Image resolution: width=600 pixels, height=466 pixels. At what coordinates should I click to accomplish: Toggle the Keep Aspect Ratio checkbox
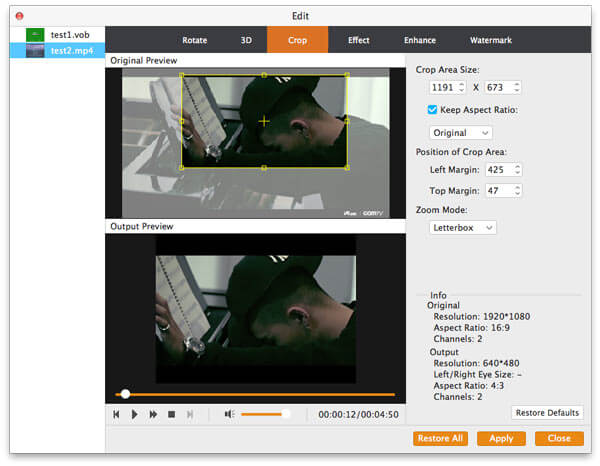point(432,110)
